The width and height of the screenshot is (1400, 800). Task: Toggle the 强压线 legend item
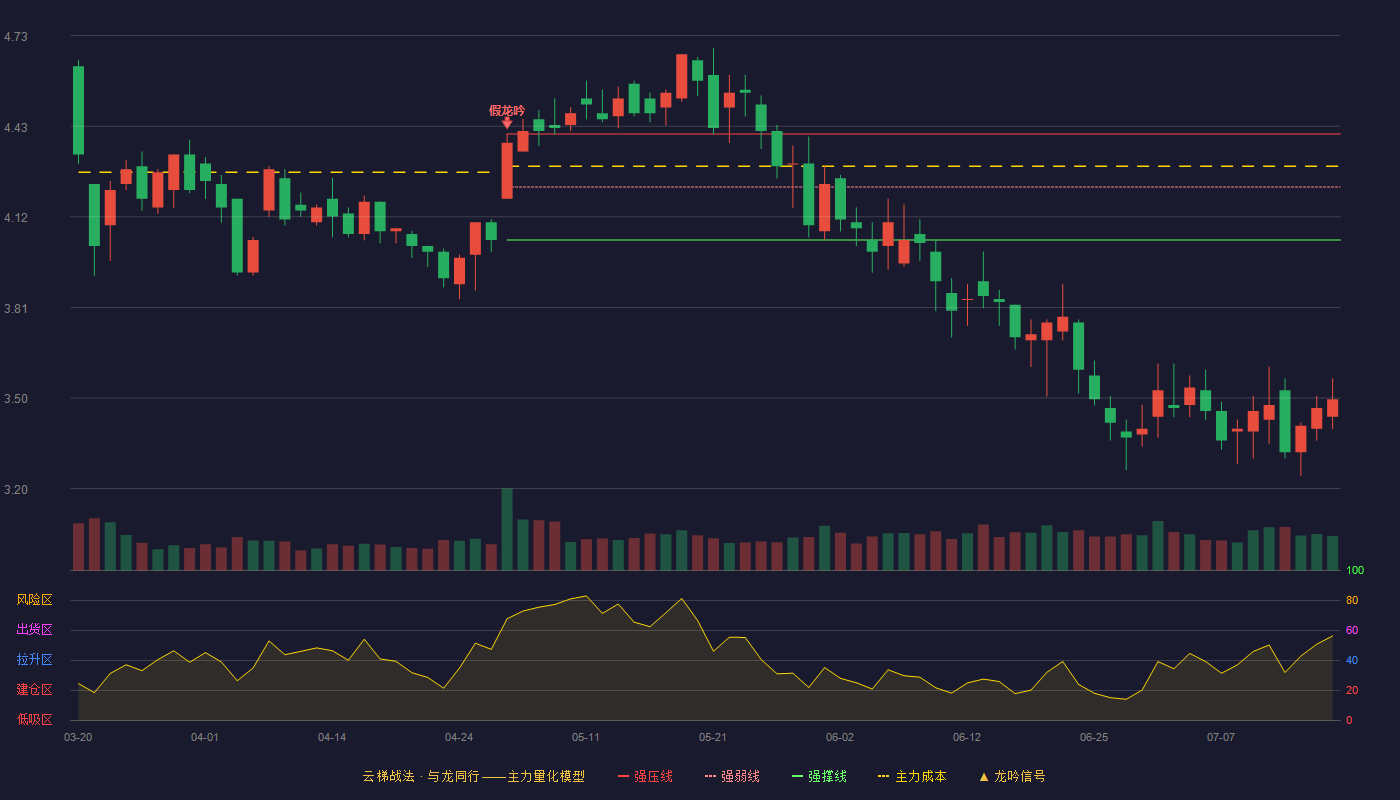(x=645, y=776)
